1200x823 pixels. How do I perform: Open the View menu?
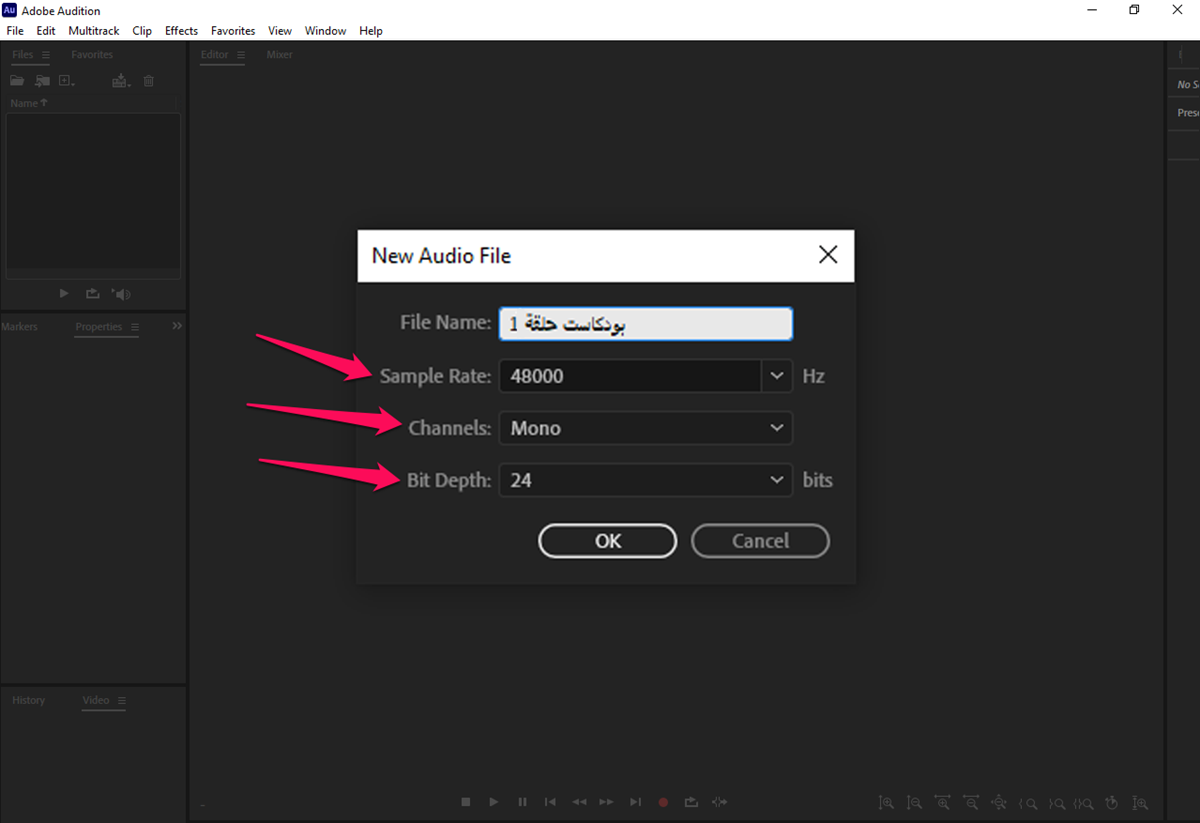click(x=280, y=31)
